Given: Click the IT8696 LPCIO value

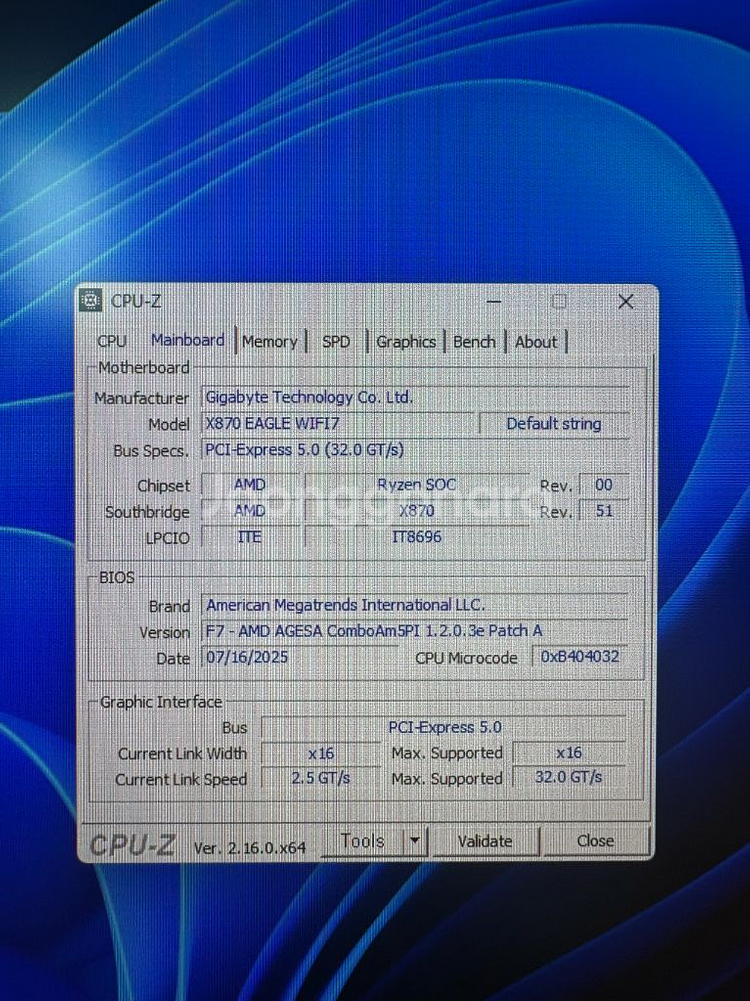Looking at the screenshot, I should pos(416,537).
